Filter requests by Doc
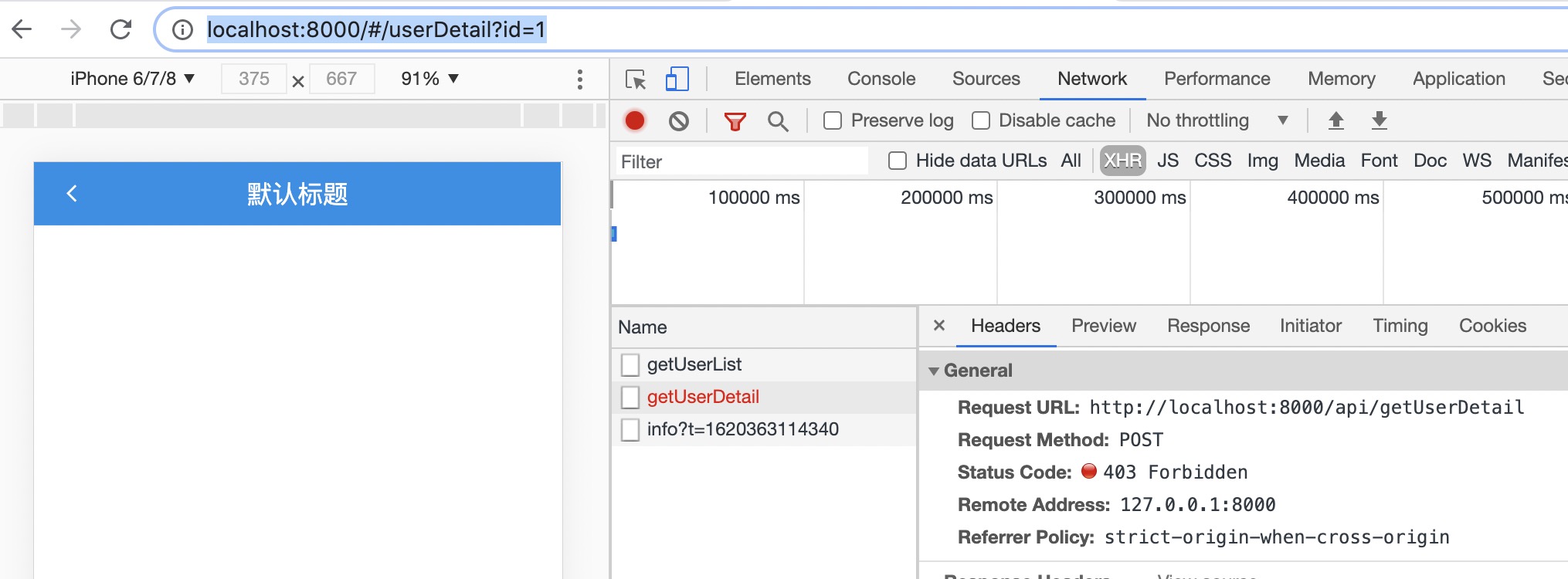Viewport: 1568px width, 579px height. click(1430, 161)
